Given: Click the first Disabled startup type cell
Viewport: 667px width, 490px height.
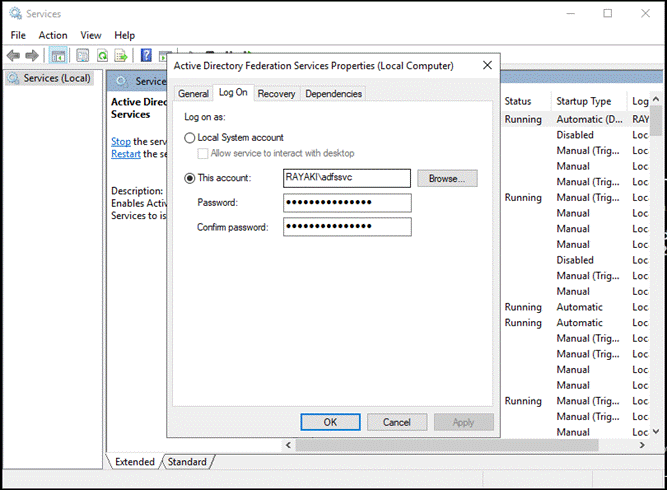Looking at the screenshot, I should tap(575, 135).
